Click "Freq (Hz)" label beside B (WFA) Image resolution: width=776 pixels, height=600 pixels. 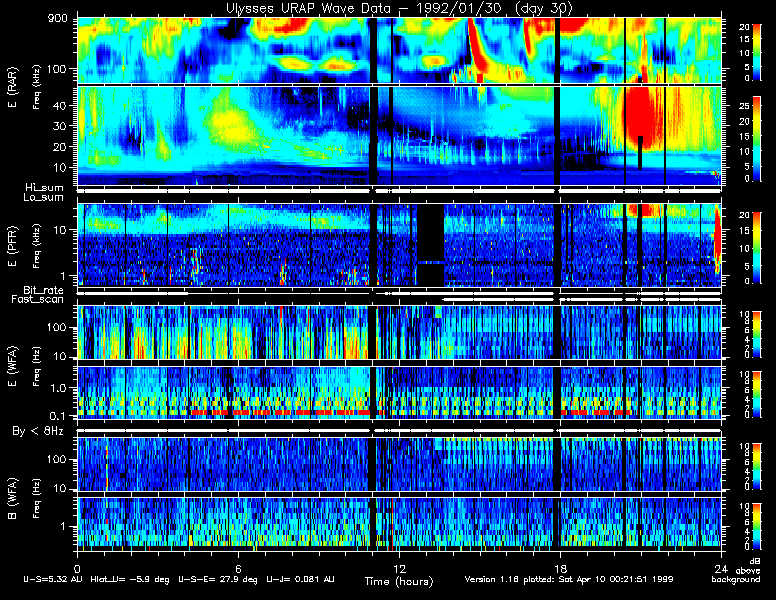coord(36,498)
